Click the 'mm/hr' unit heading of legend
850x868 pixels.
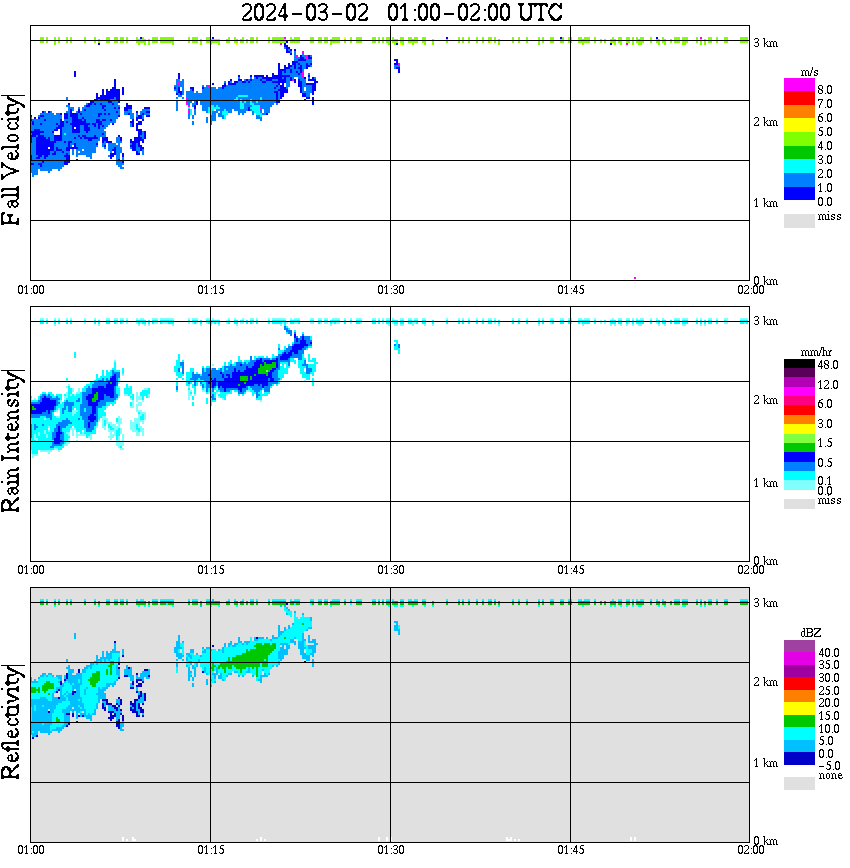tap(816, 352)
